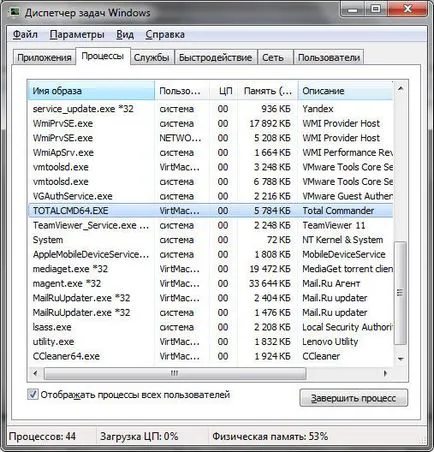Click the Yandex description cell

pos(318,109)
